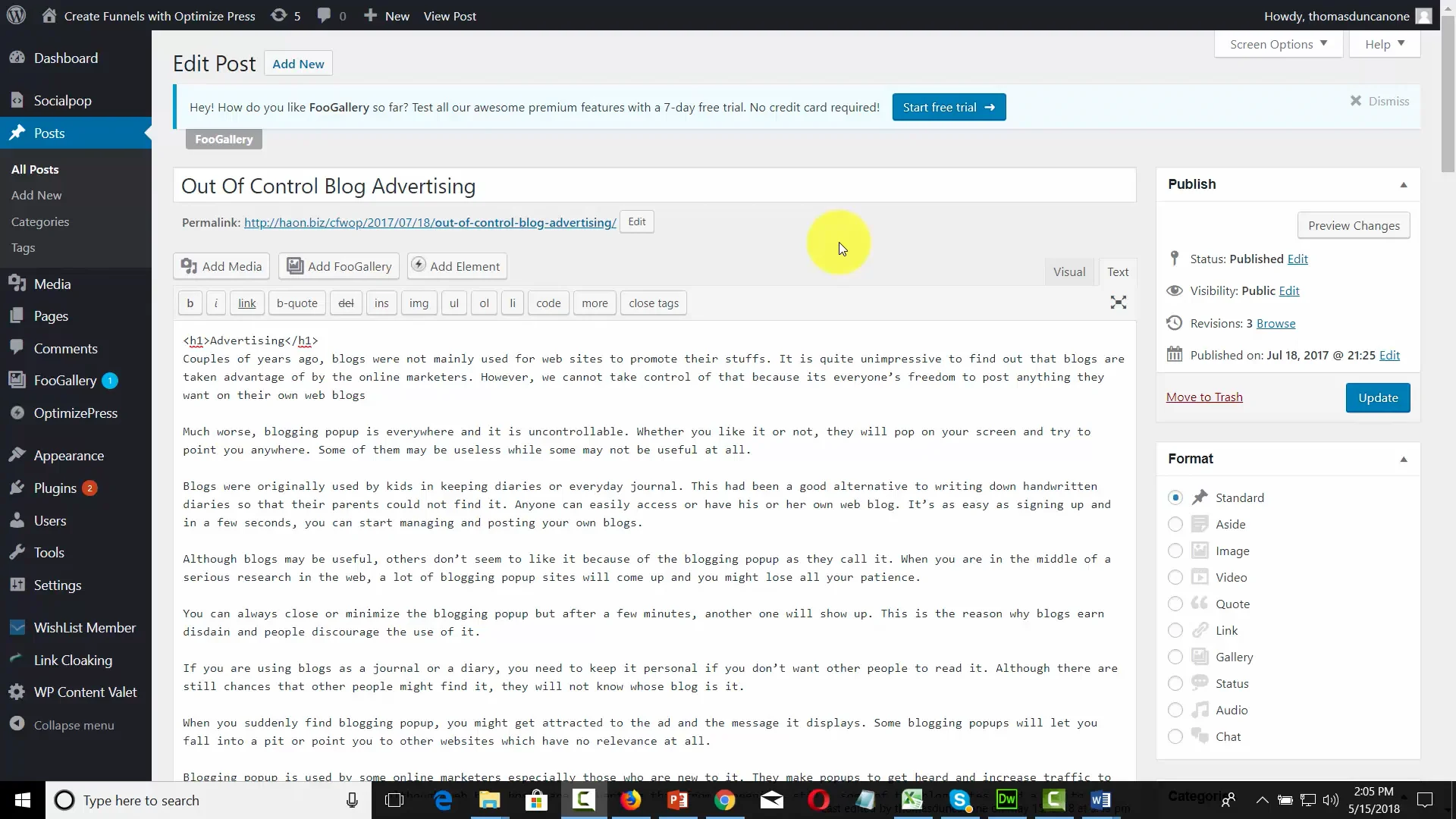
Task: Select the Gallery post format
Action: (1175, 657)
